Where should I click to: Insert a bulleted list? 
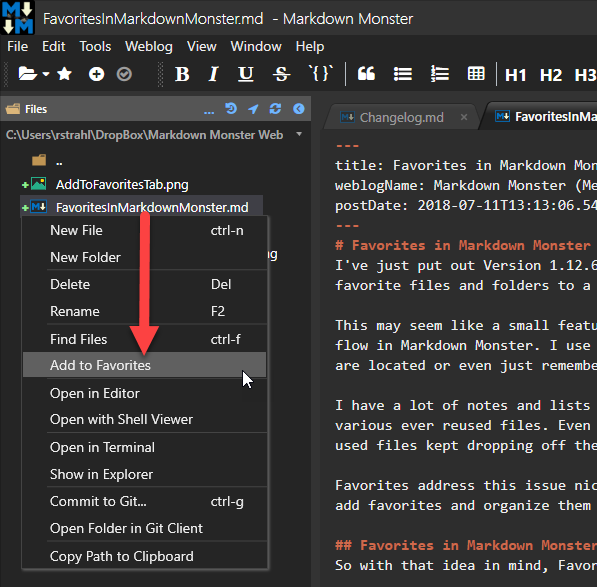(402, 74)
